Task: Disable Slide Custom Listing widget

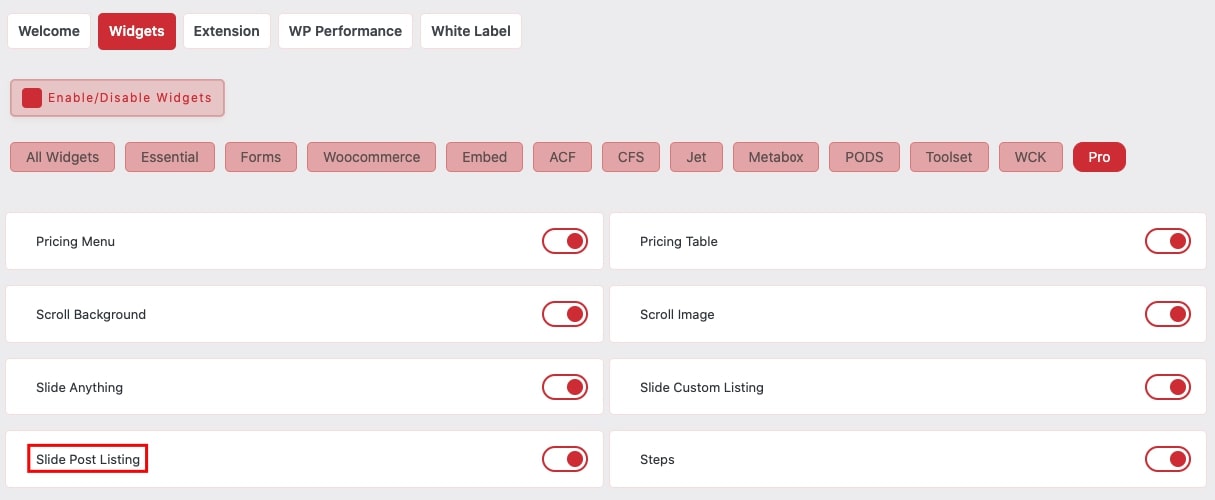Action: click(1168, 386)
